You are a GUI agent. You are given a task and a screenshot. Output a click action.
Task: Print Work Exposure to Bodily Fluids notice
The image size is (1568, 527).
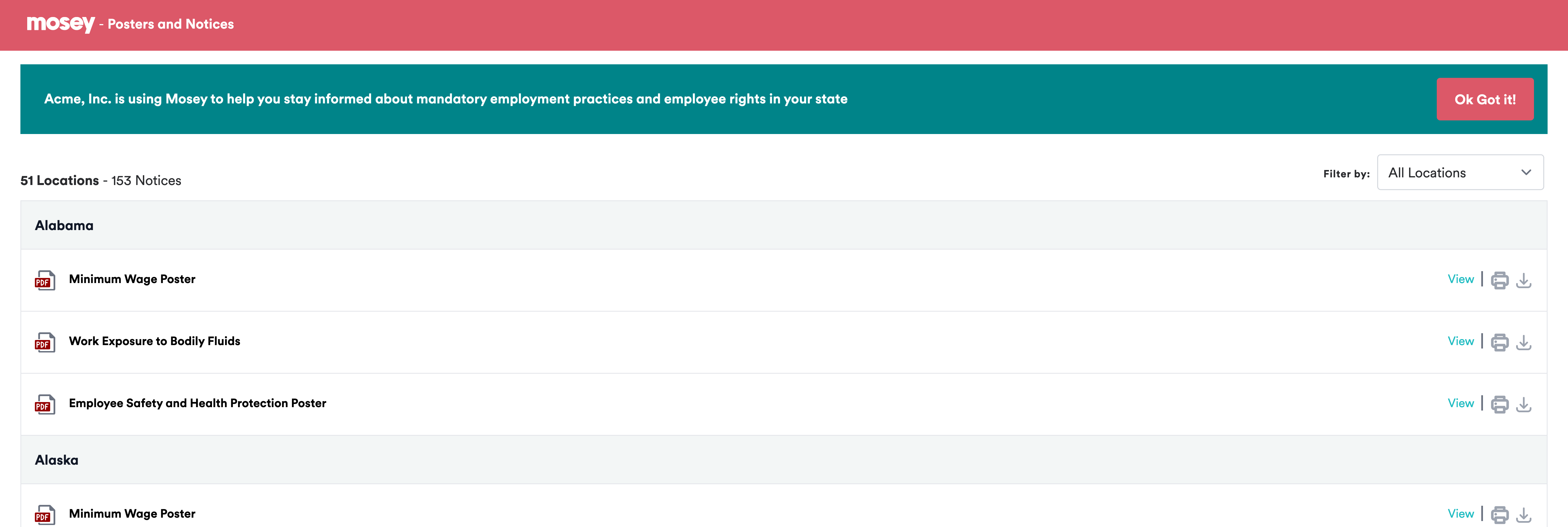coord(1499,343)
